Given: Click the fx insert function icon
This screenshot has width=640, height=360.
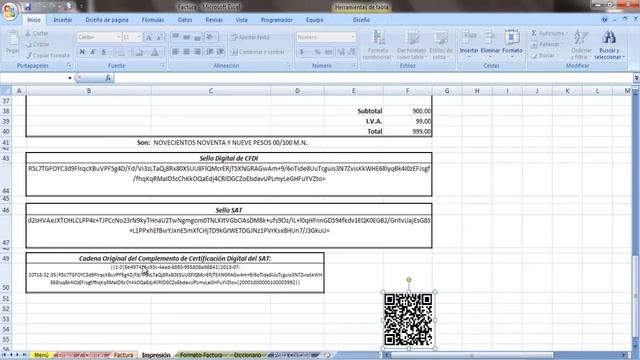Looking at the screenshot, I should 108,78.
